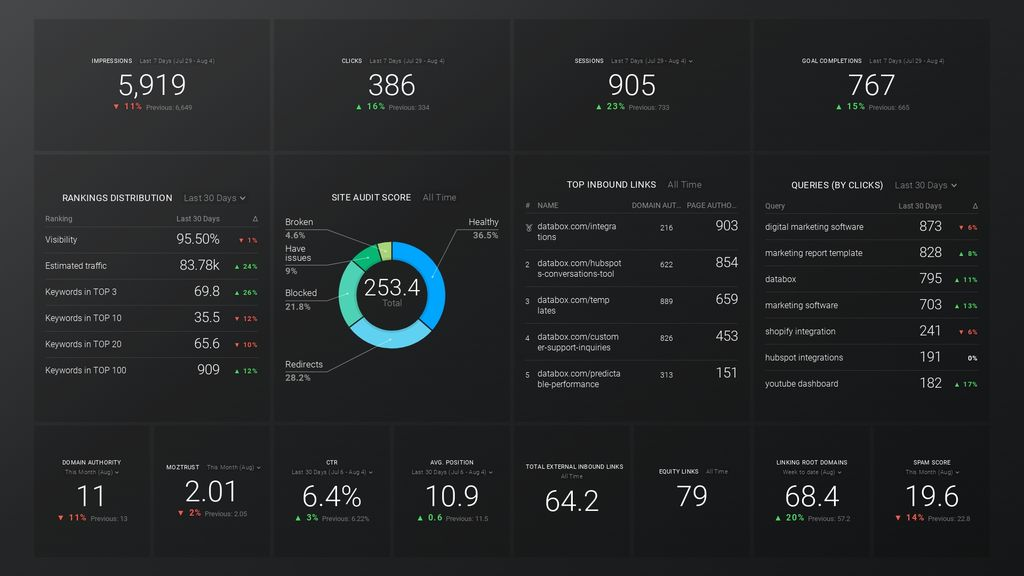The image size is (1024, 576).
Task: Open Queries (By Clicks) Last 30 Days dropdown
Action: 925,185
